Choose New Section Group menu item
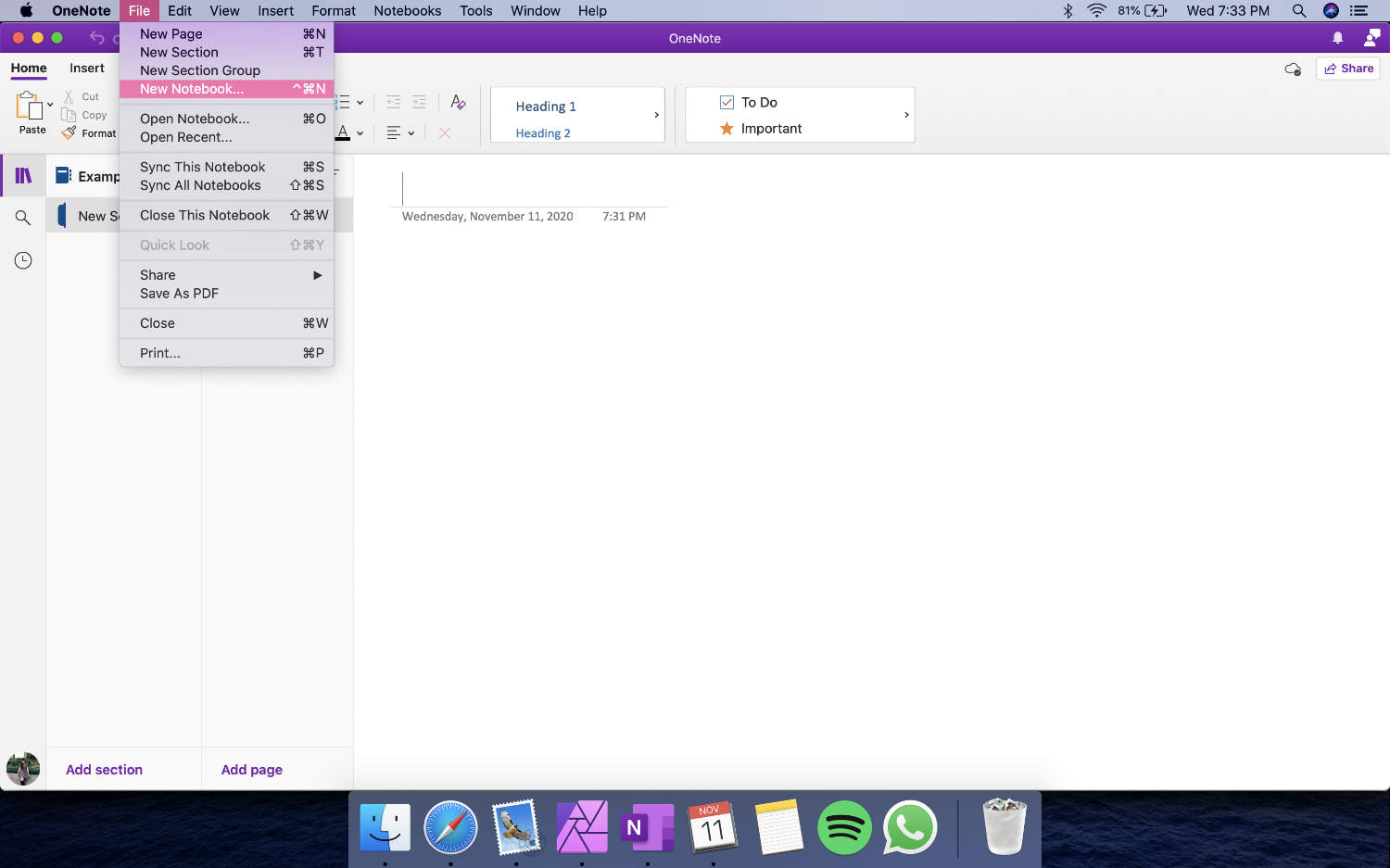Image resolution: width=1390 pixels, height=868 pixels. [x=226, y=70]
